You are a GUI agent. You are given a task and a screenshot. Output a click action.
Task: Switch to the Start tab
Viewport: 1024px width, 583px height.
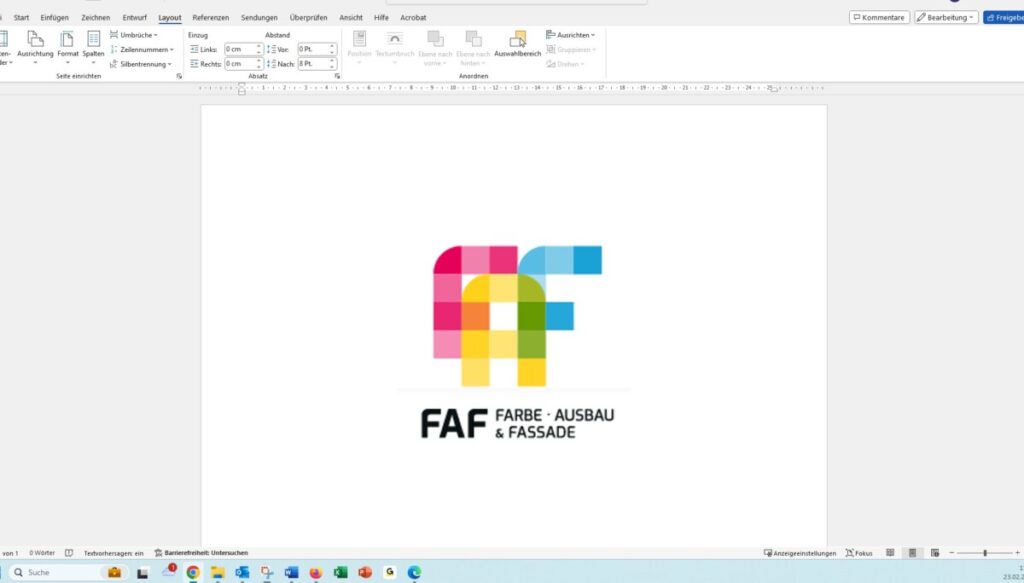click(22, 18)
